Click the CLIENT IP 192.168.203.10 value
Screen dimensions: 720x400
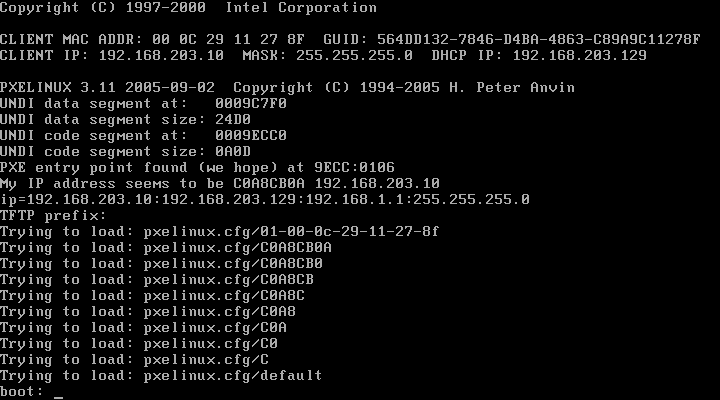[x=161, y=56]
